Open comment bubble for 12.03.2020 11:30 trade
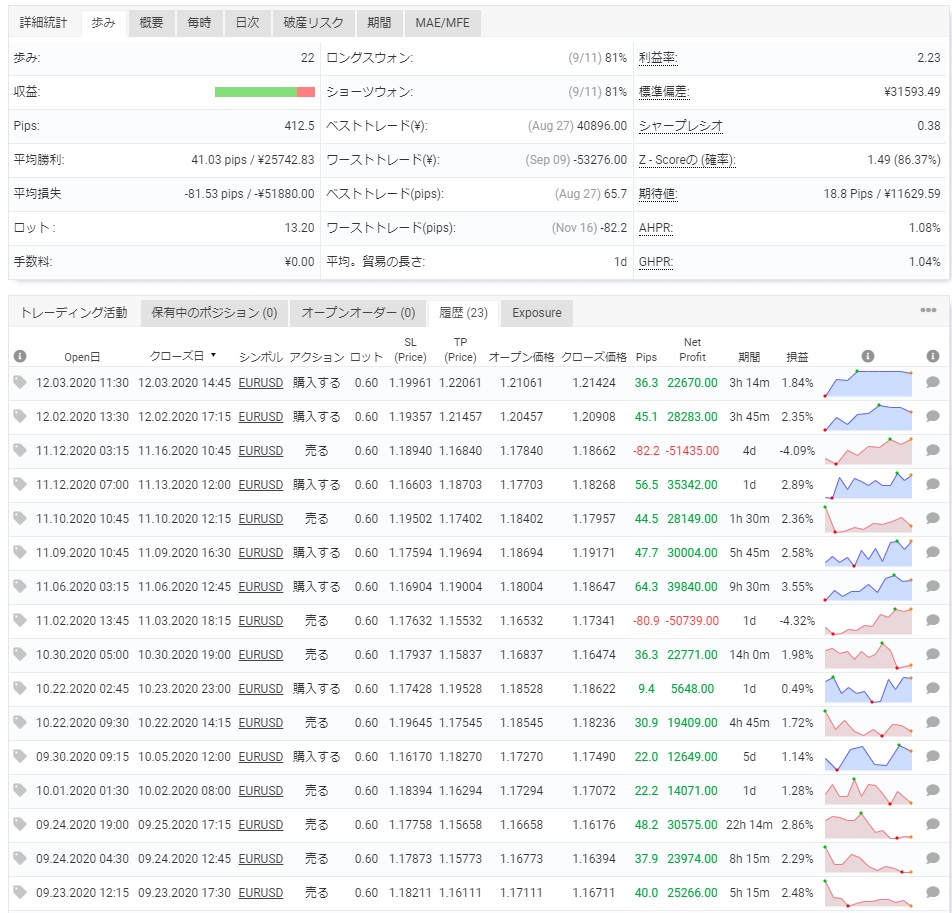The height and width of the screenshot is (913, 952). (933, 382)
